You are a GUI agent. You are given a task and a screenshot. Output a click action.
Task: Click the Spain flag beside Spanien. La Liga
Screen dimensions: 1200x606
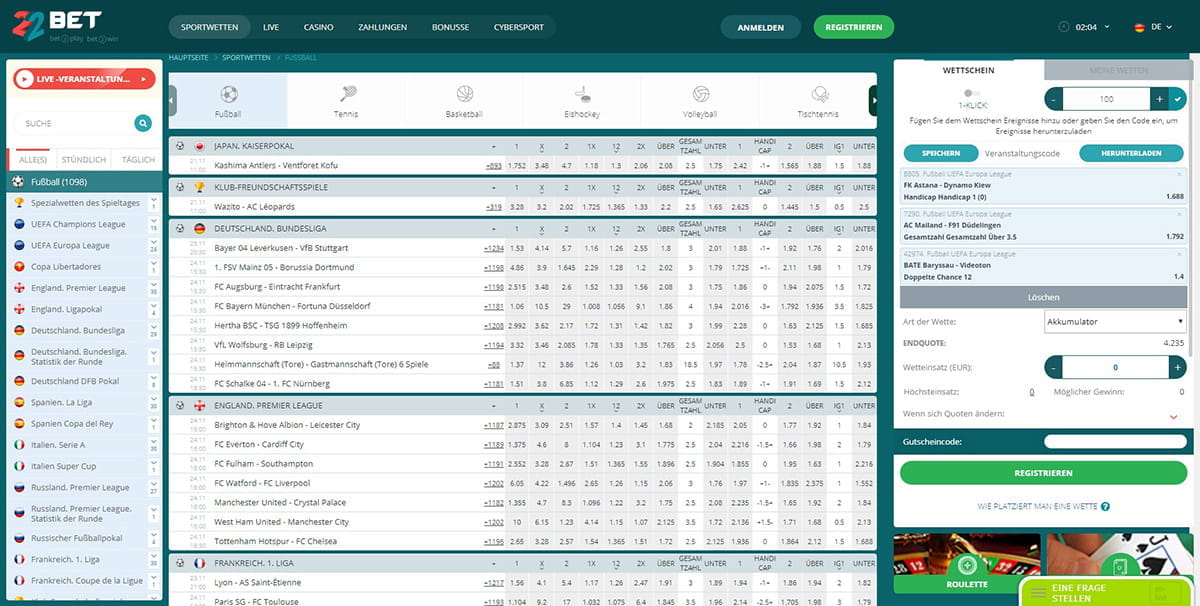19,402
